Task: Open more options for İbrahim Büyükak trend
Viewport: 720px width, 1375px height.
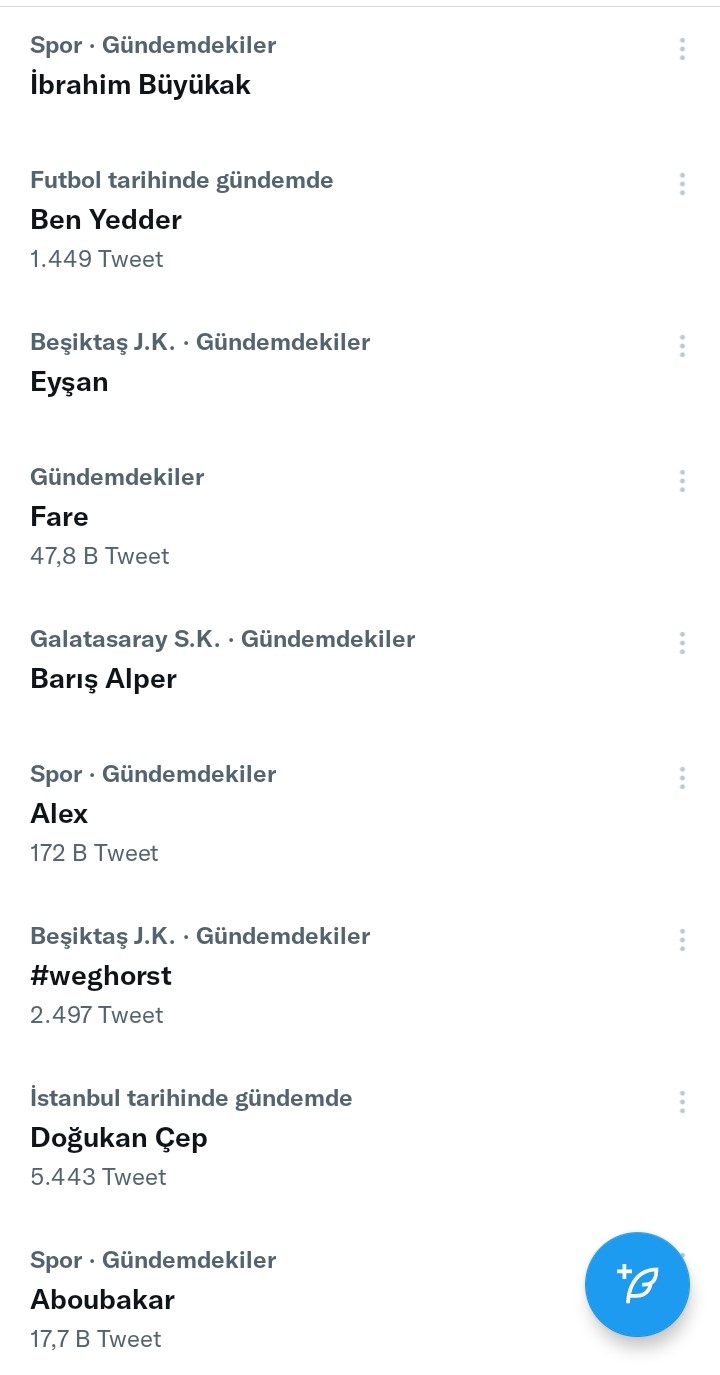Action: pyautogui.click(x=682, y=49)
